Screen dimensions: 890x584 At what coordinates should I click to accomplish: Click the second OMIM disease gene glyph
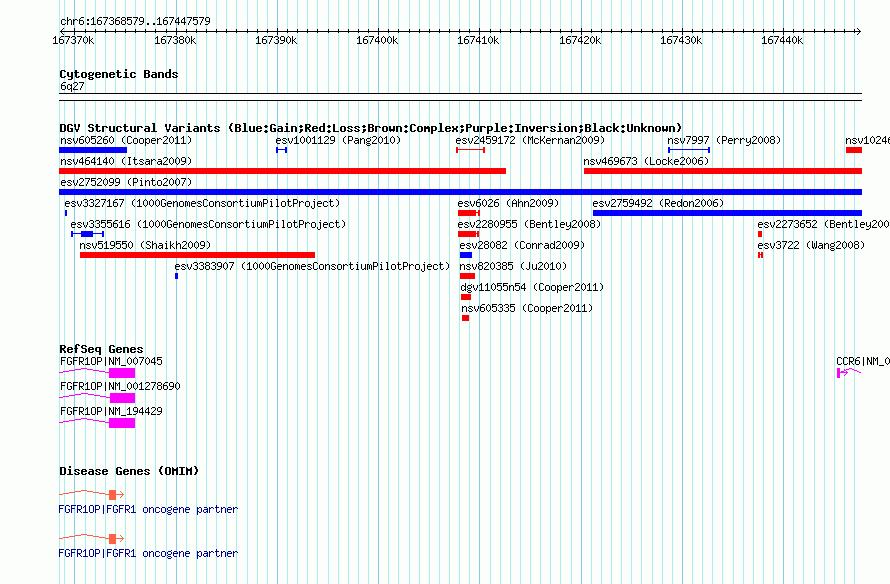[x=91, y=538]
